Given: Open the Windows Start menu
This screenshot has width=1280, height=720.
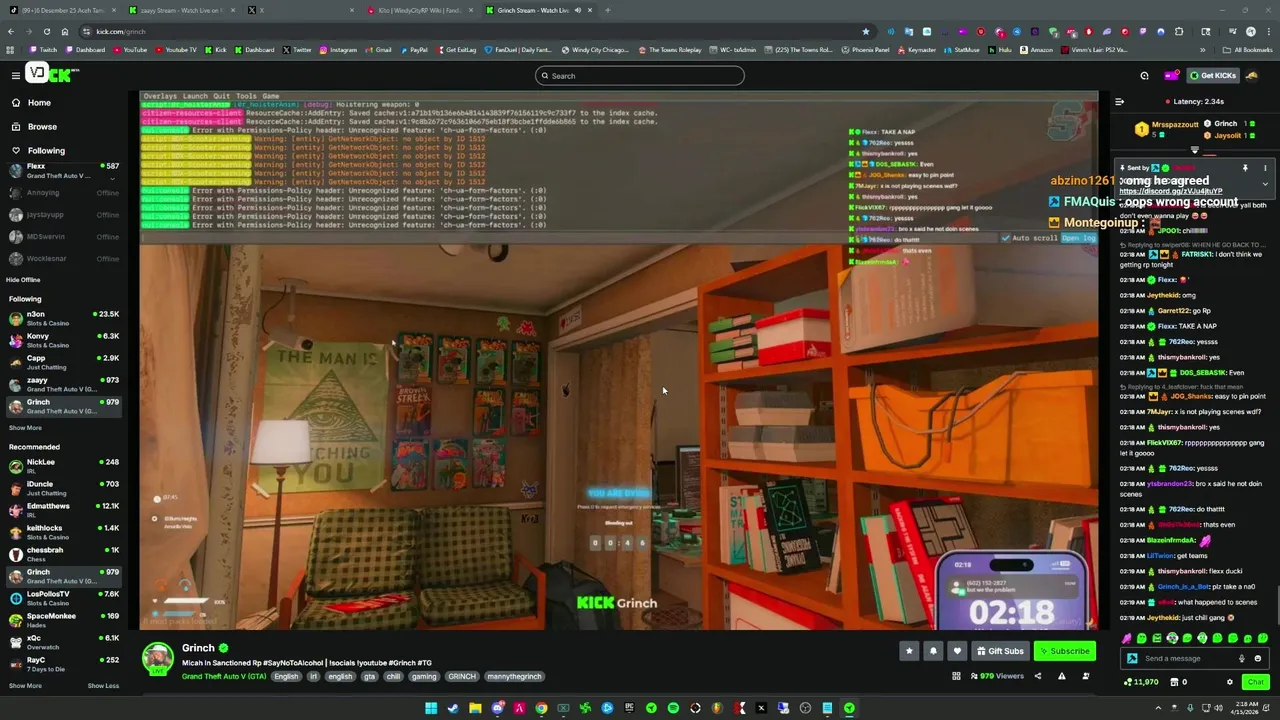Looking at the screenshot, I should point(431,708).
